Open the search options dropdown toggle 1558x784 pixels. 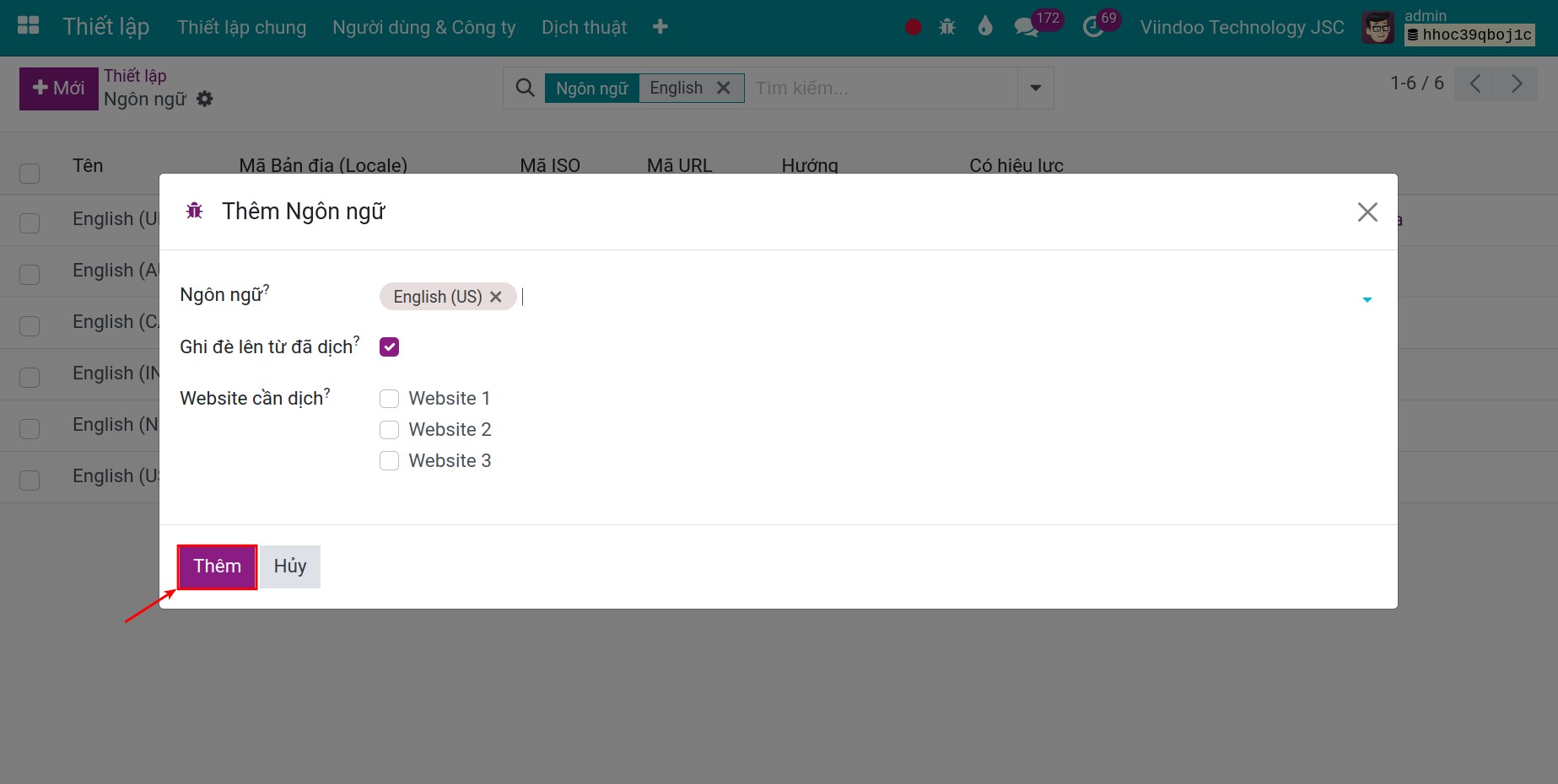[x=1036, y=88]
